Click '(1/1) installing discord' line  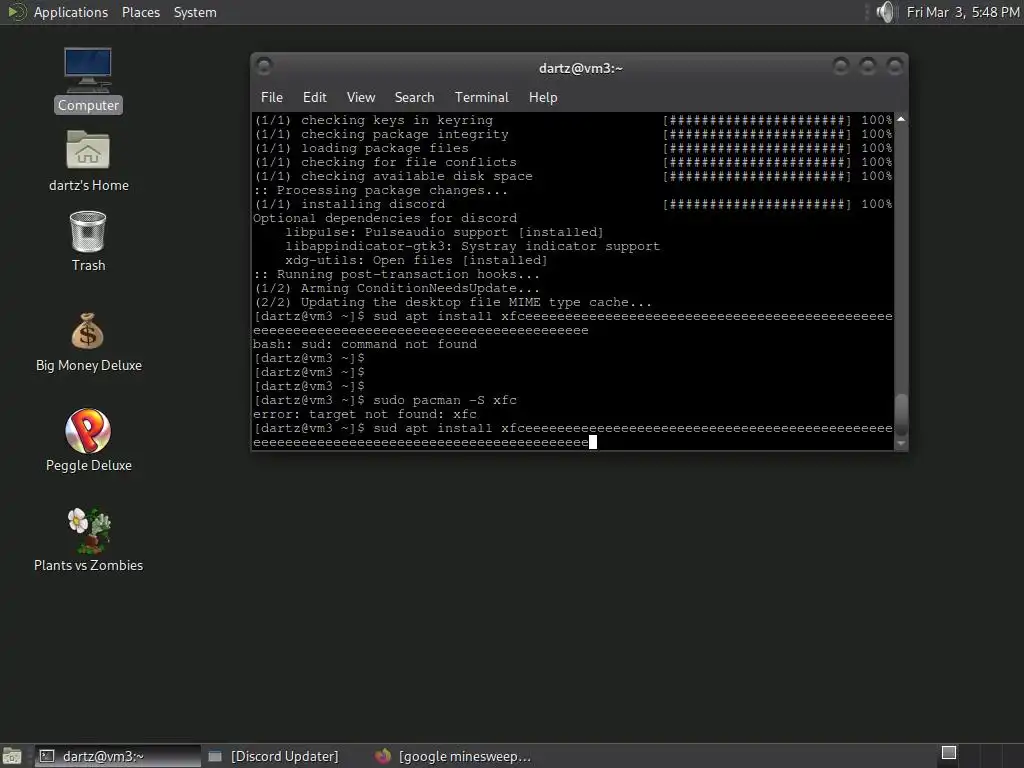pos(349,204)
